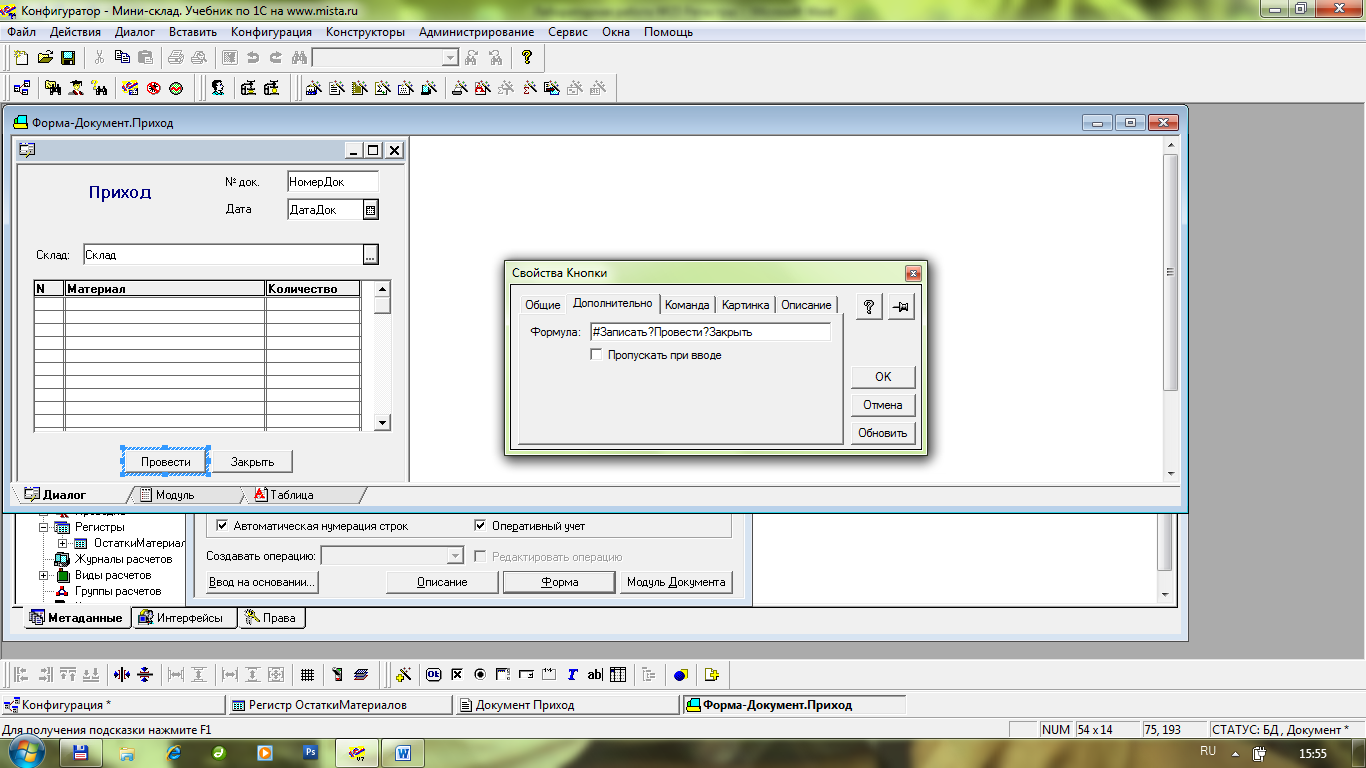This screenshot has height=768, width=1366.
Task: Toggle 'Автоматическая нумерация строк' checkbox
Action: (222, 526)
